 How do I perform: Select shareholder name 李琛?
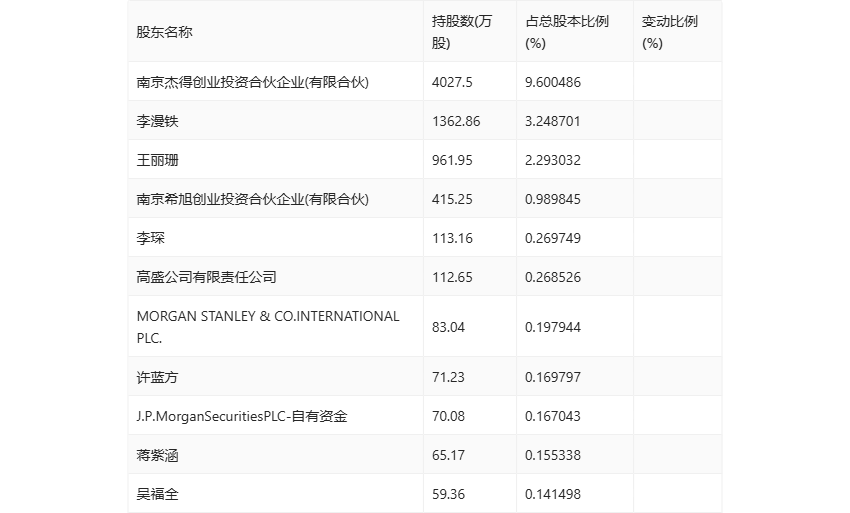coord(151,238)
